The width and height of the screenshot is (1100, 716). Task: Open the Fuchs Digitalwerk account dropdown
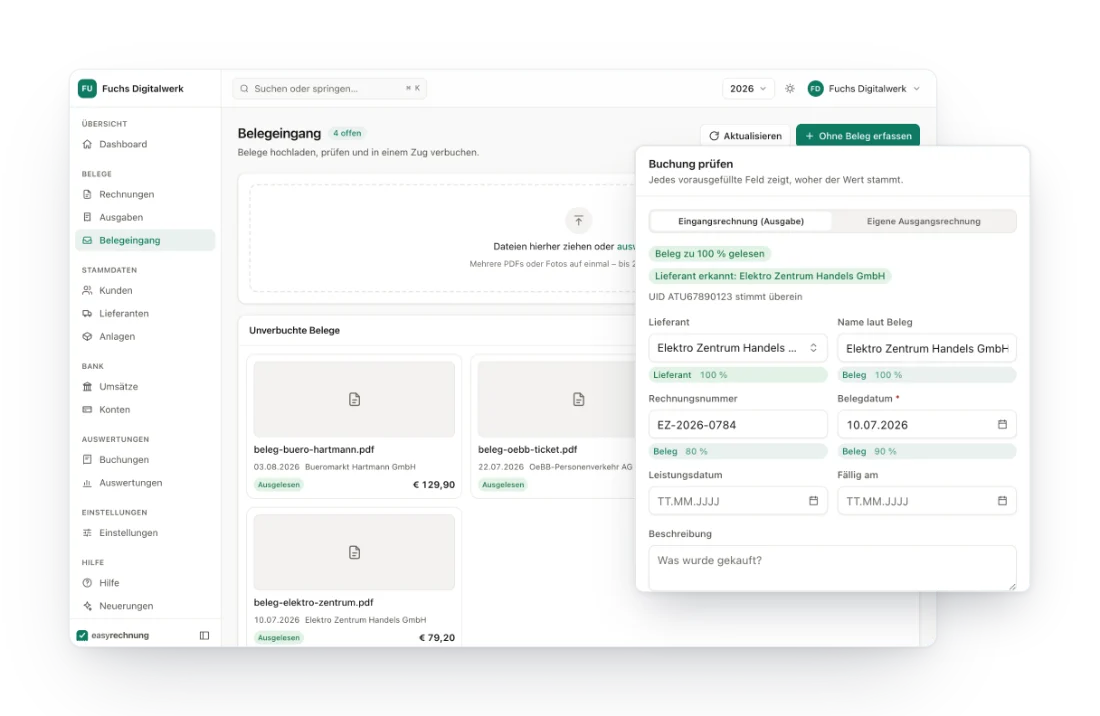tap(864, 88)
